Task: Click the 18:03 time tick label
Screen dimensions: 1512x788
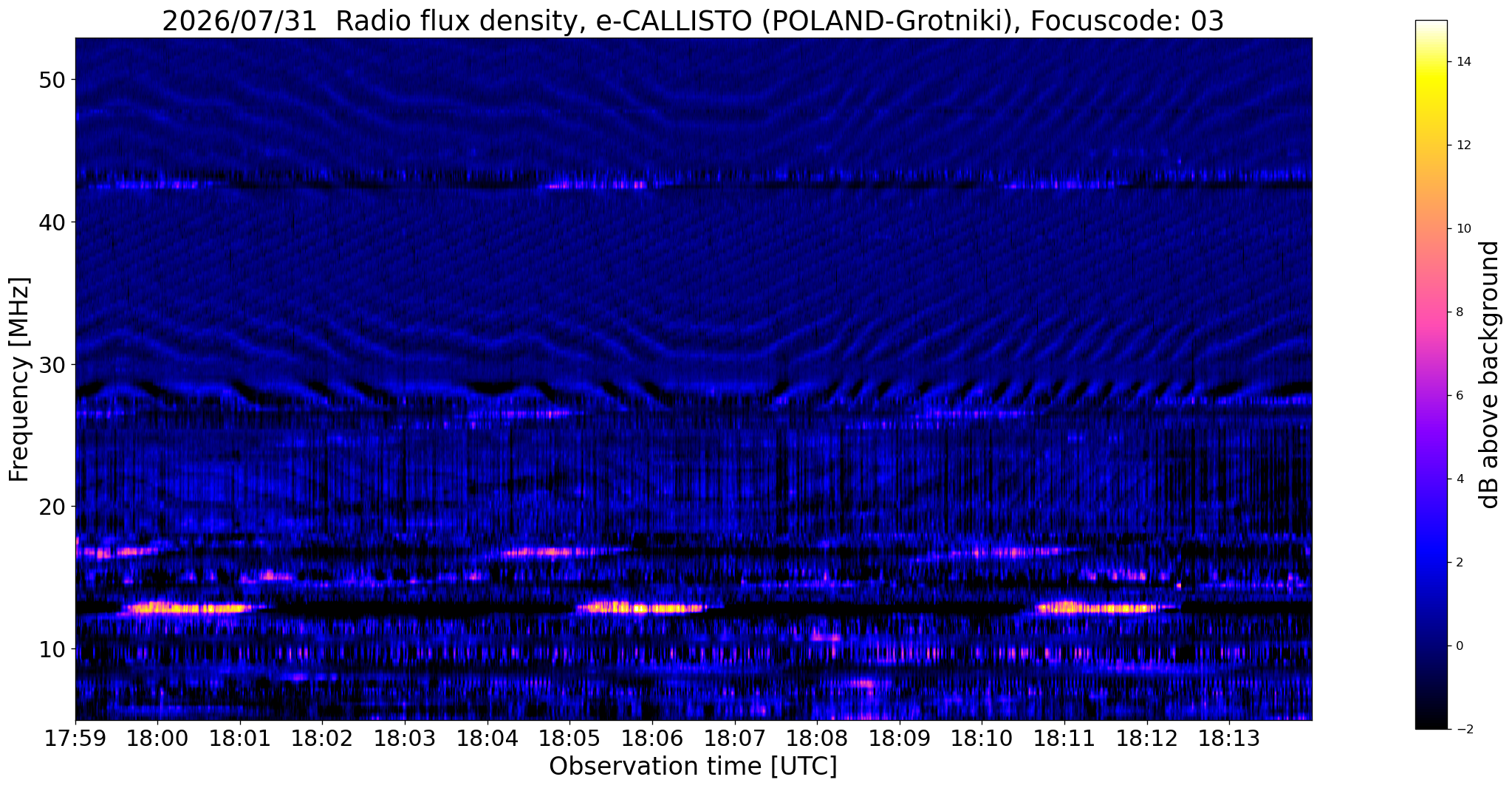Action: point(405,739)
